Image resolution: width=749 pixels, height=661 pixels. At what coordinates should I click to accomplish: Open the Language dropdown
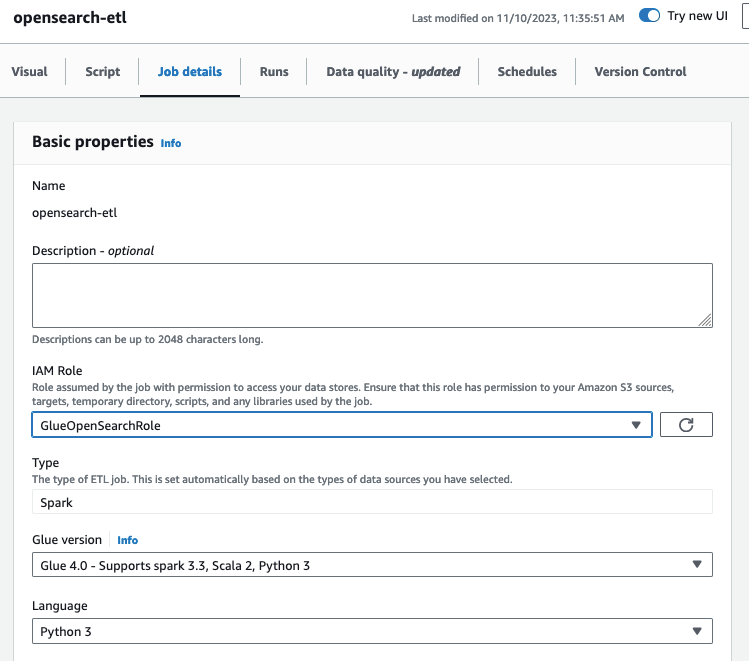click(x=372, y=631)
